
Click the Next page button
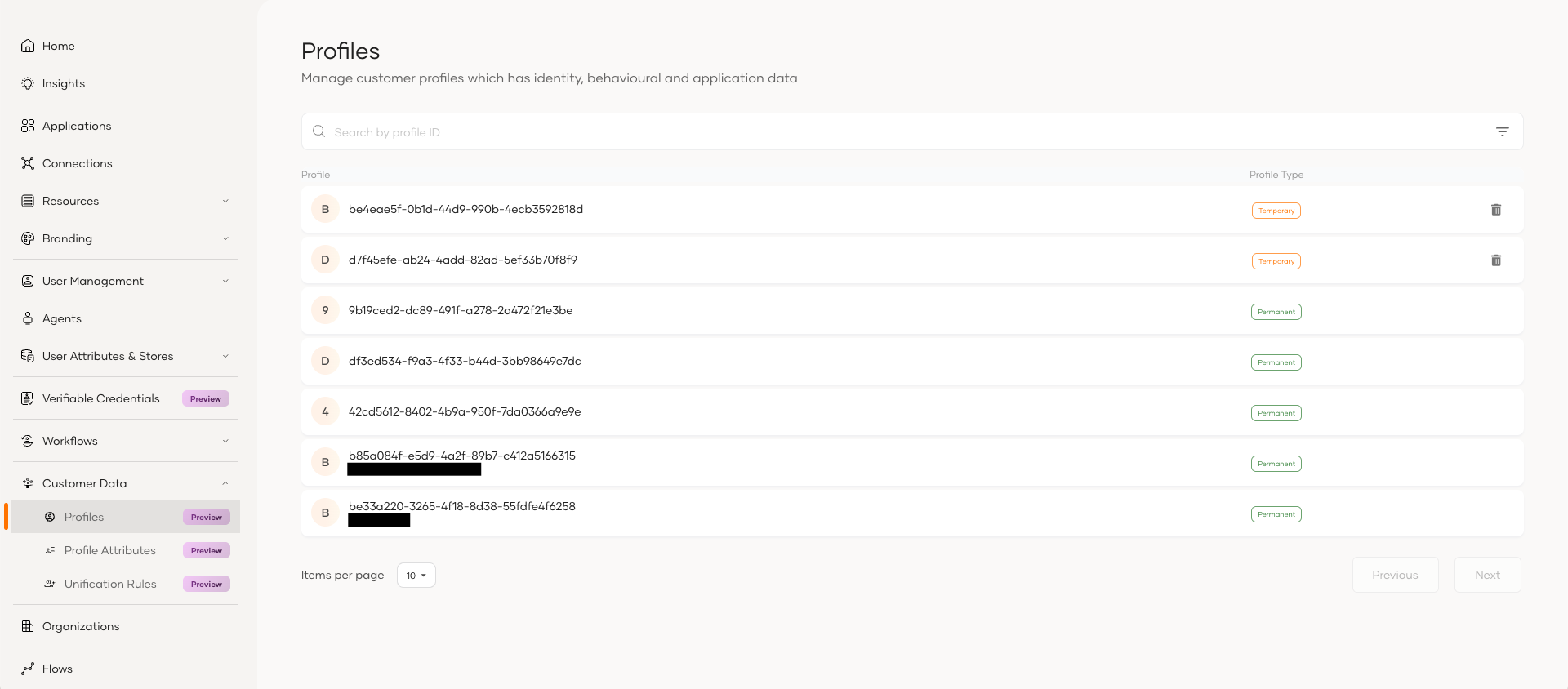coord(1487,575)
